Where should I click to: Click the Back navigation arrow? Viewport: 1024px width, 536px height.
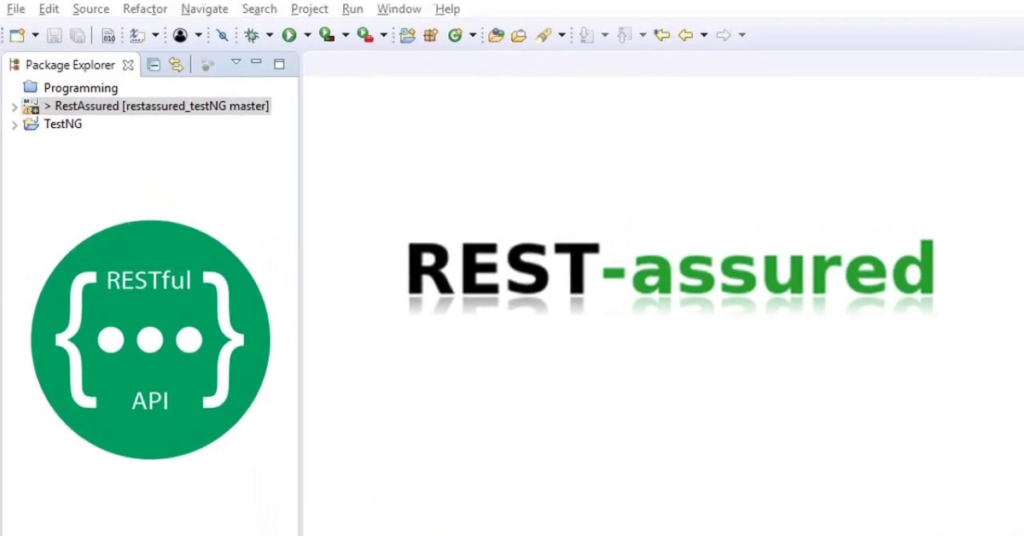[x=685, y=35]
